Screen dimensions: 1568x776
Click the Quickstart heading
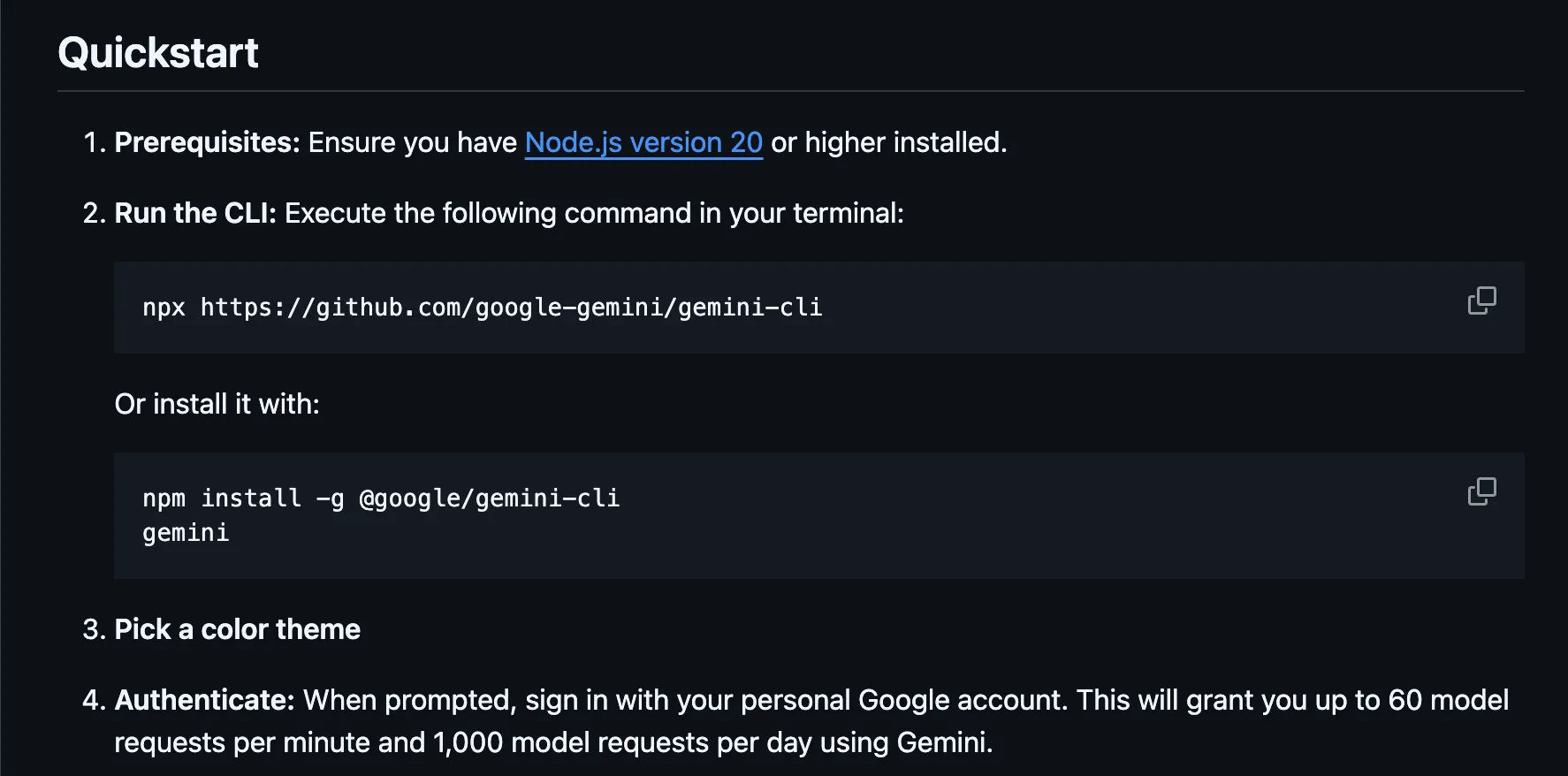[x=158, y=52]
